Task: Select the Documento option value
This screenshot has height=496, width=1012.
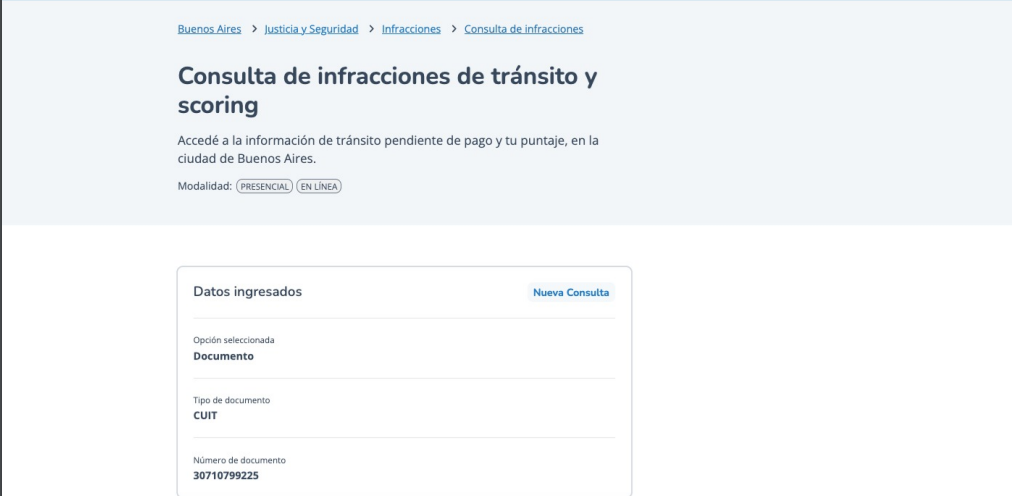Action: click(x=223, y=355)
